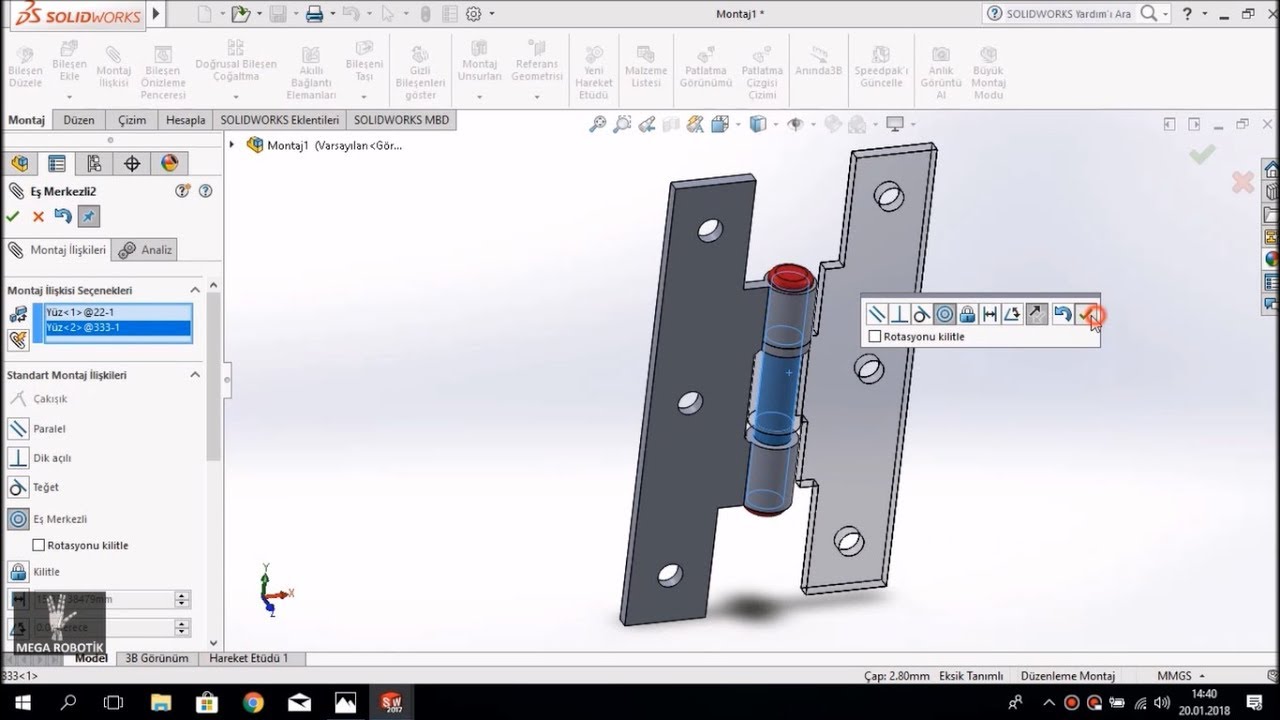Click SOLIDWORKS Yardım'ı Ara search field
Image resolution: width=1280 pixels, height=720 pixels.
1070,14
